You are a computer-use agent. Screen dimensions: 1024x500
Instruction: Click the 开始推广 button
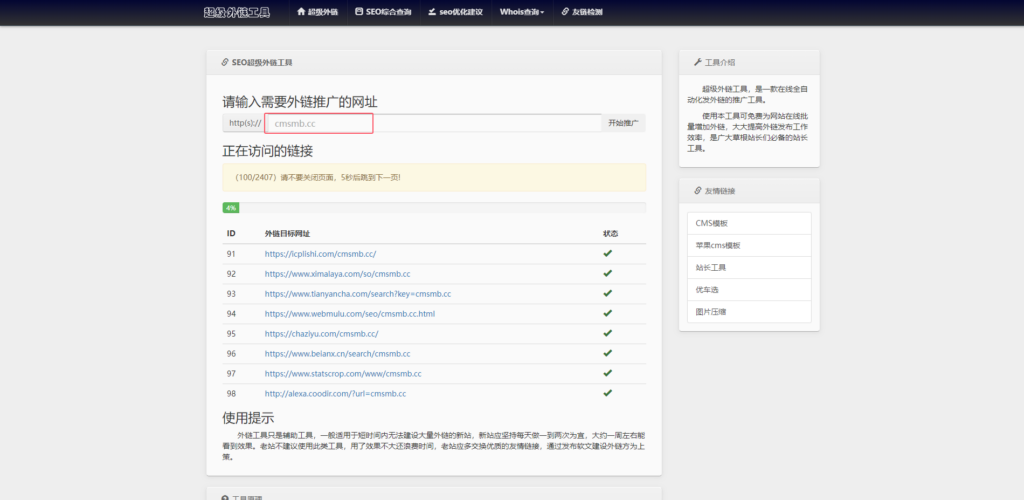[x=623, y=123]
